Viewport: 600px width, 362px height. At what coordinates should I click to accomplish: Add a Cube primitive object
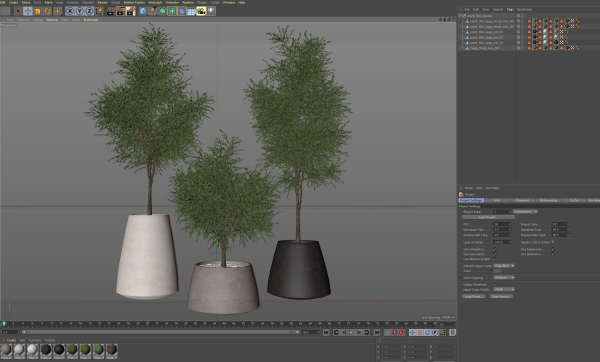[143, 11]
